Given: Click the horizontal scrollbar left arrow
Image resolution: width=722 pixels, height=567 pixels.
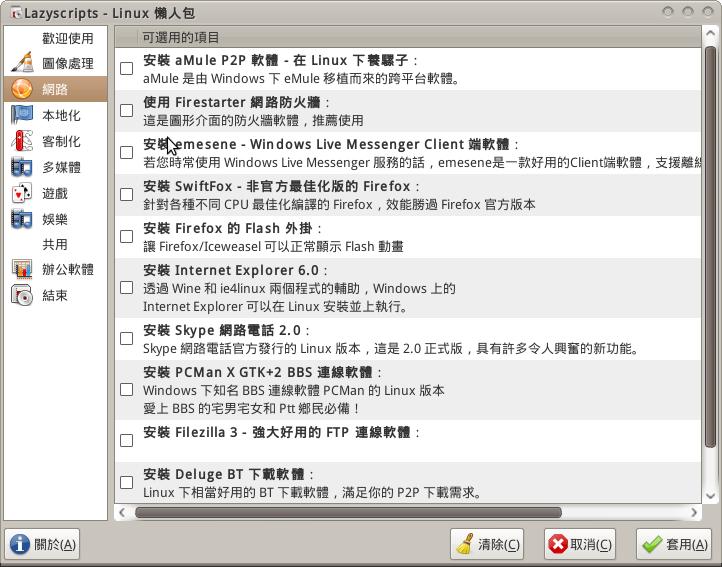Looking at the screenshot, I should (122, 512).
